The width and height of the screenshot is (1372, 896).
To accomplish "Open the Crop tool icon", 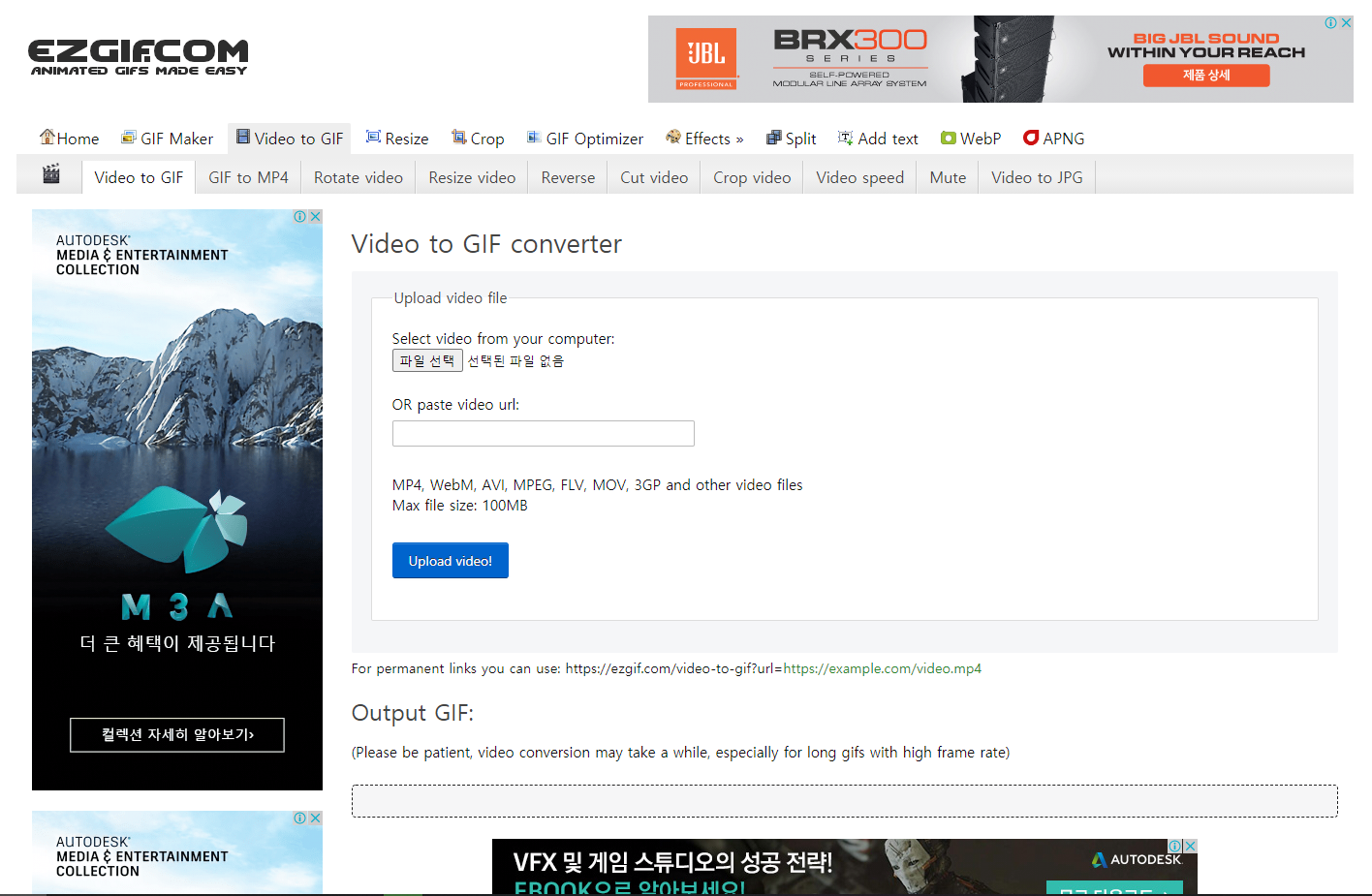I will [x=459, y=138].
